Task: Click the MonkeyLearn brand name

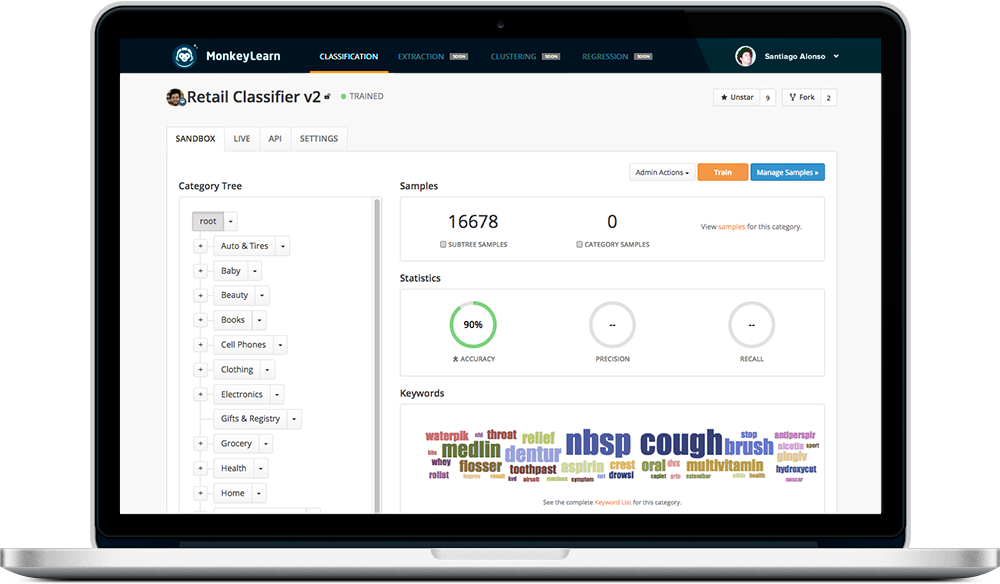Action: pos(243,56)
